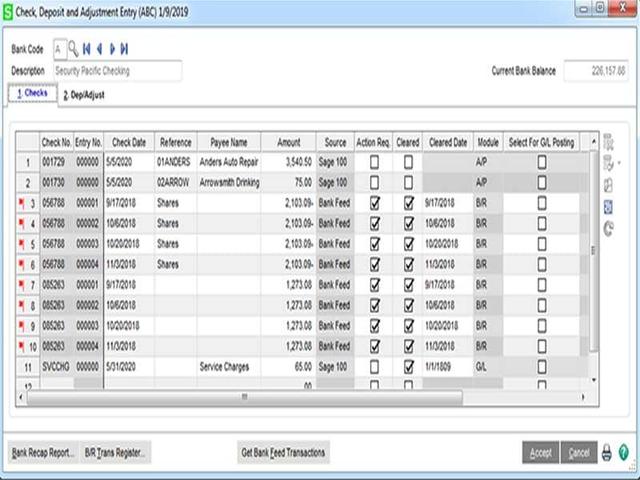Open help with the question mark icon

624,453
